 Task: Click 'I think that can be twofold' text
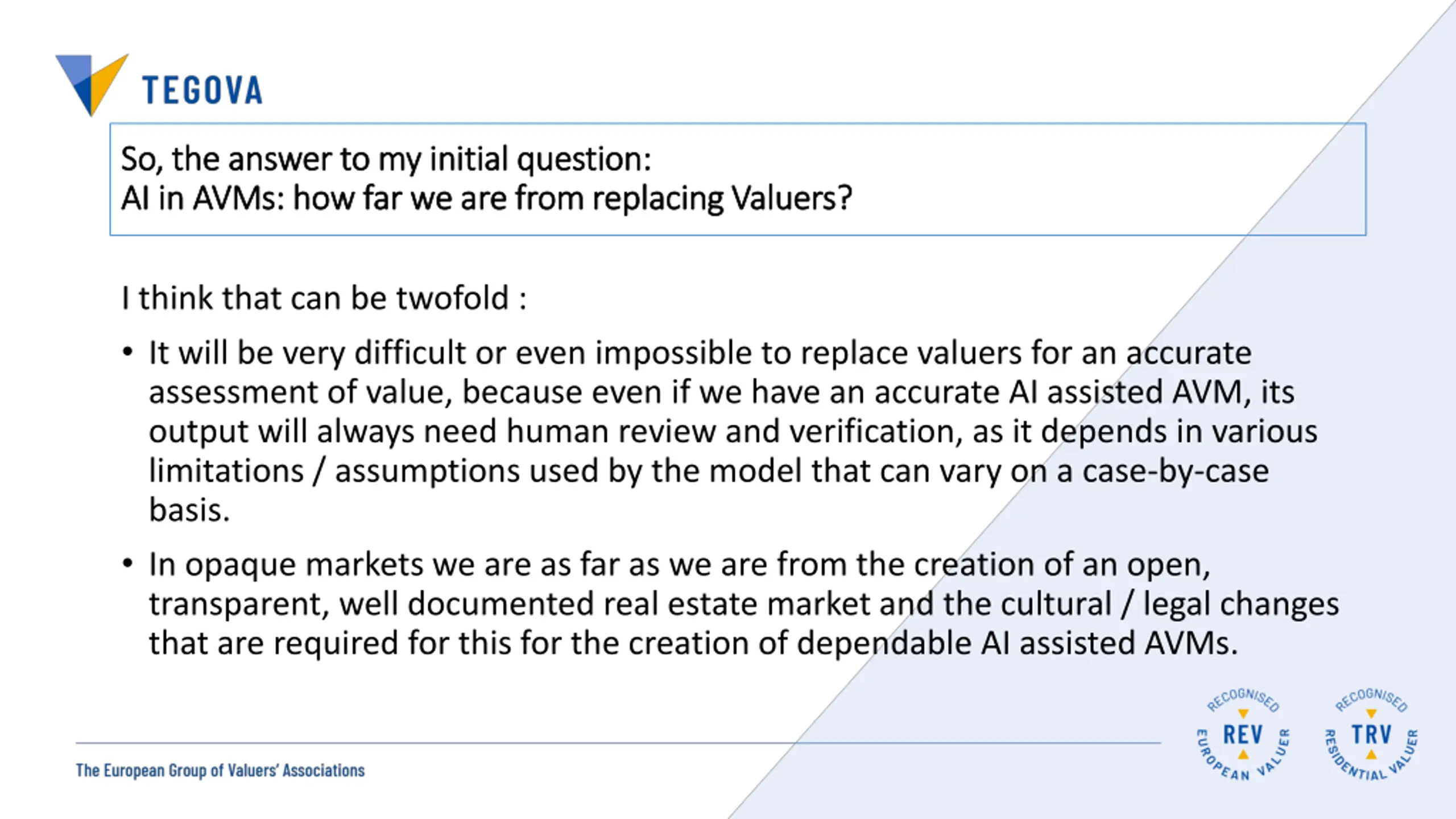[324, 298]
